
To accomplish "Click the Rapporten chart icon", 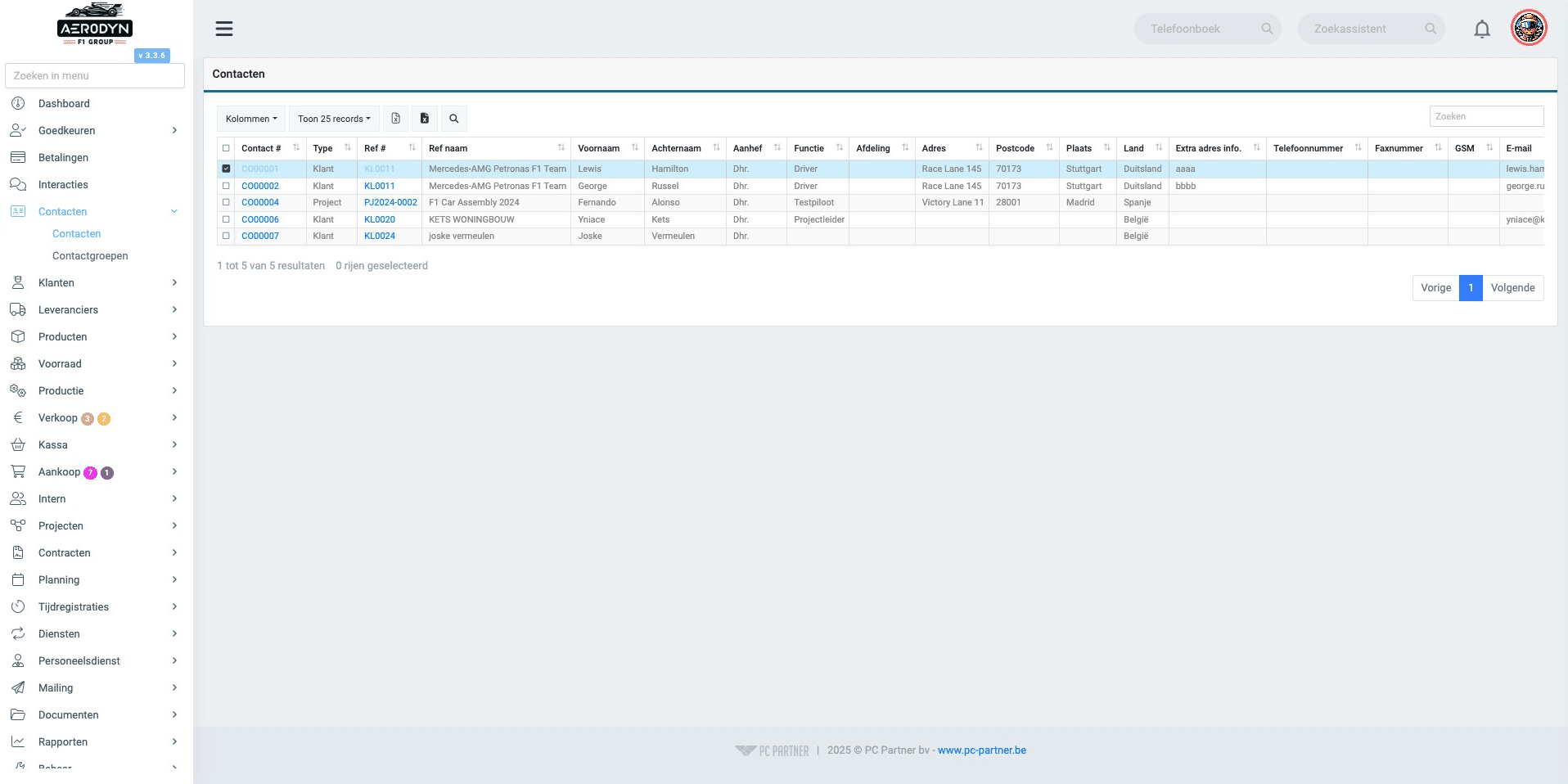I will pos(18,741).
